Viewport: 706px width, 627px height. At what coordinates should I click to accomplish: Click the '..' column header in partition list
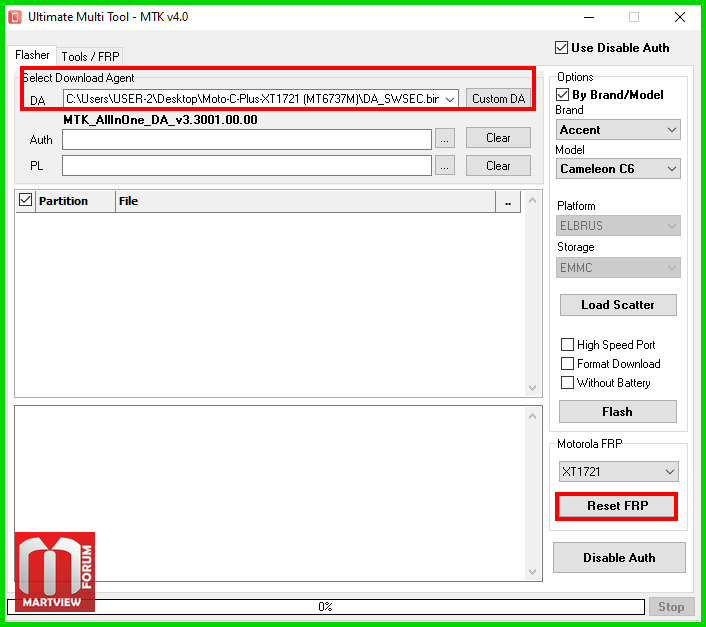[508, 201]
